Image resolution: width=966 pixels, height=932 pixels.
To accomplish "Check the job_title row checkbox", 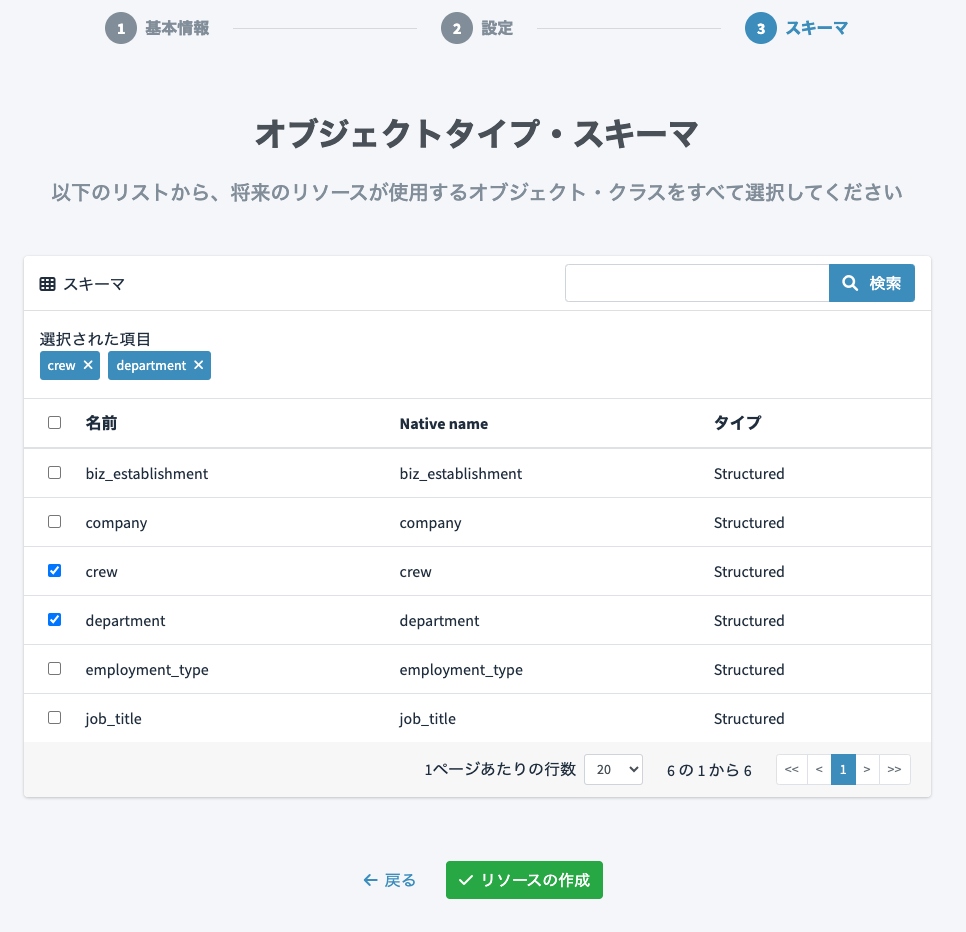I will point(55,718).
